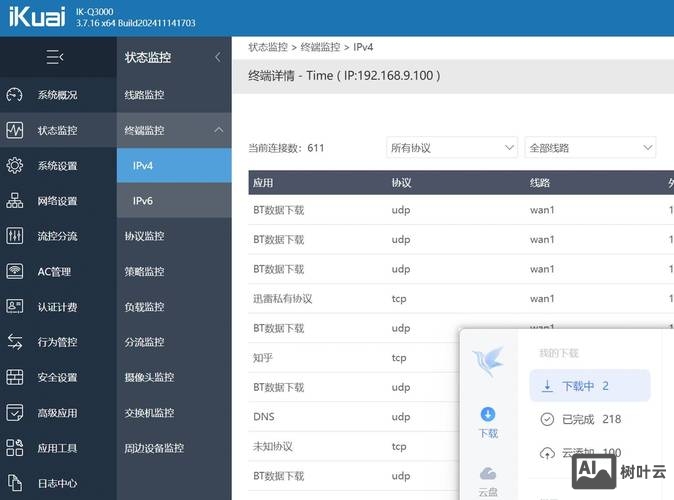Click 未知协议 row entry
The image size is (674, 500).
pos(273,446)
